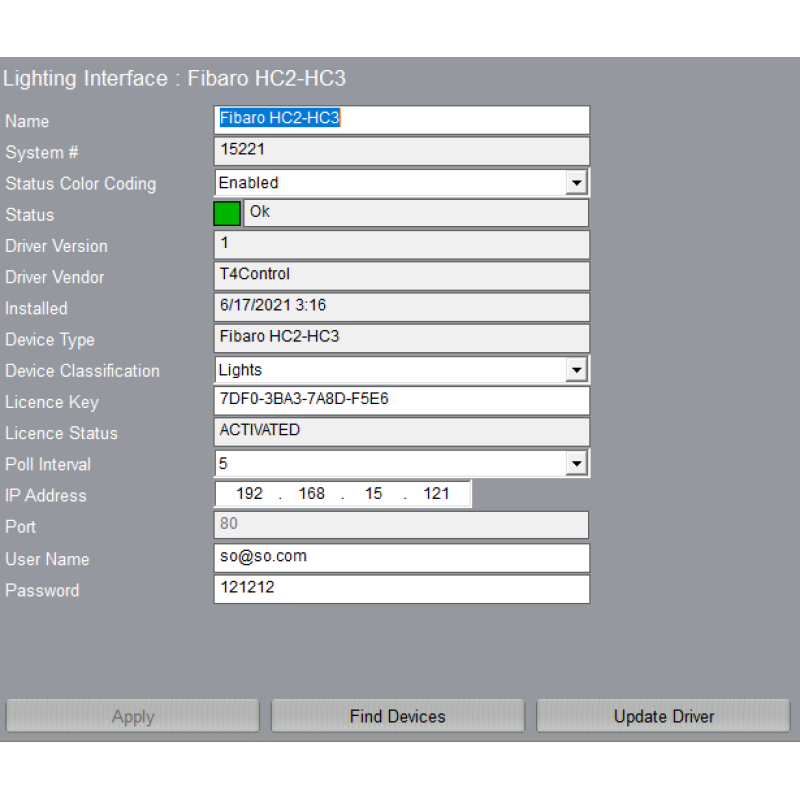Viewport: 800px width, 800px height.
Task: Click the Poll Interval label
Action: pos(48,464)
